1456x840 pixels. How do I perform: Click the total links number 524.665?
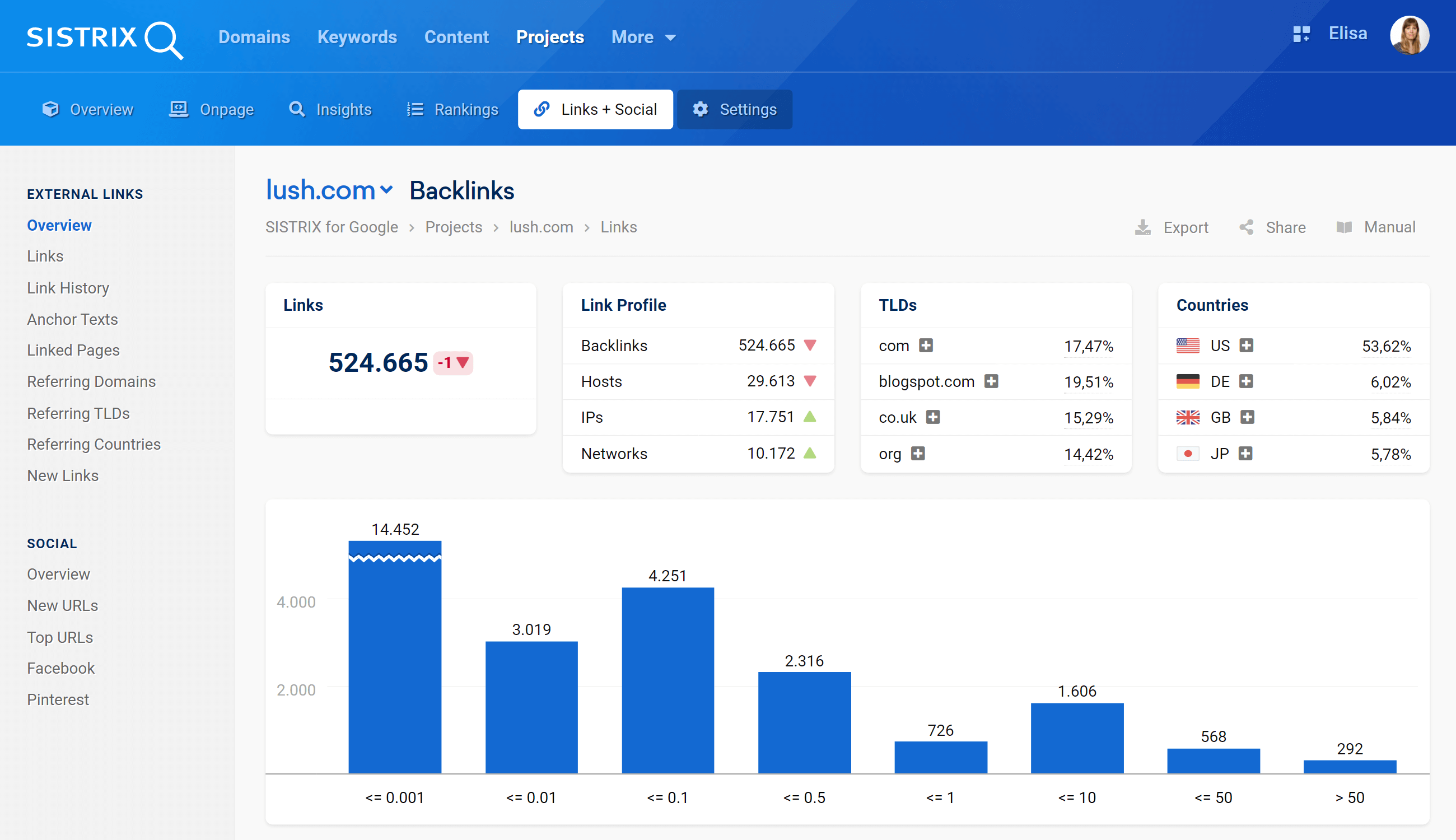[x=378, y=363]
